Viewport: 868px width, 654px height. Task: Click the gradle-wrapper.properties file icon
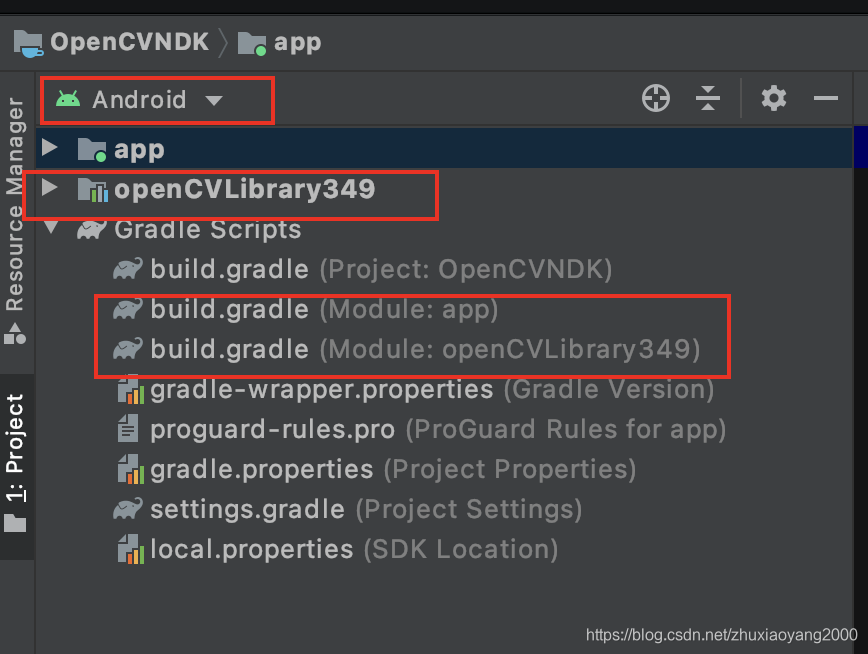pos(131,389)
